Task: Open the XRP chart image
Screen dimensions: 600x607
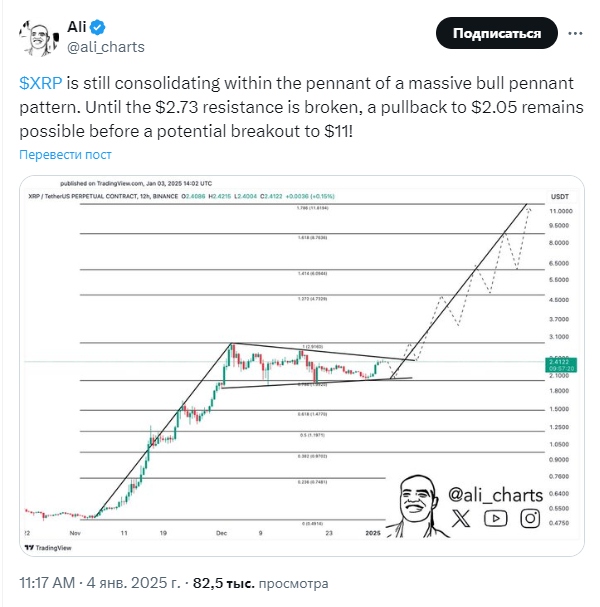Action: click(x=302, y=366)
